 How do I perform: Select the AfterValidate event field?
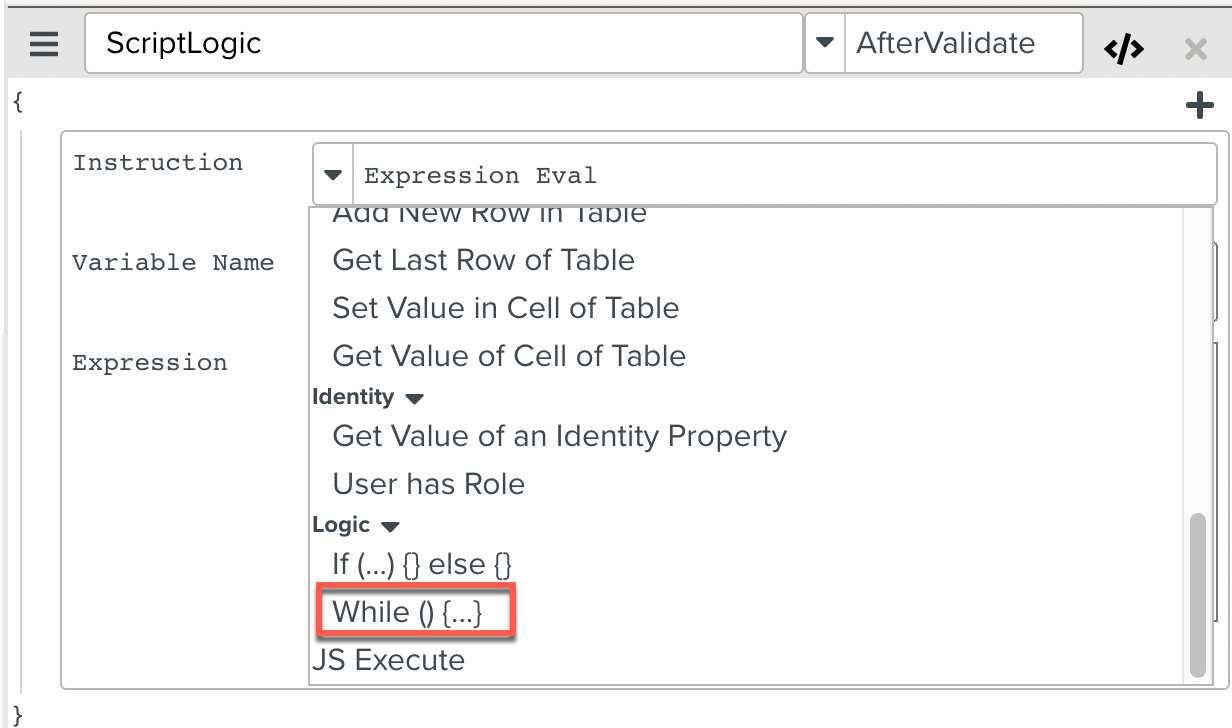pyautogui.click(x=962, y=43)
